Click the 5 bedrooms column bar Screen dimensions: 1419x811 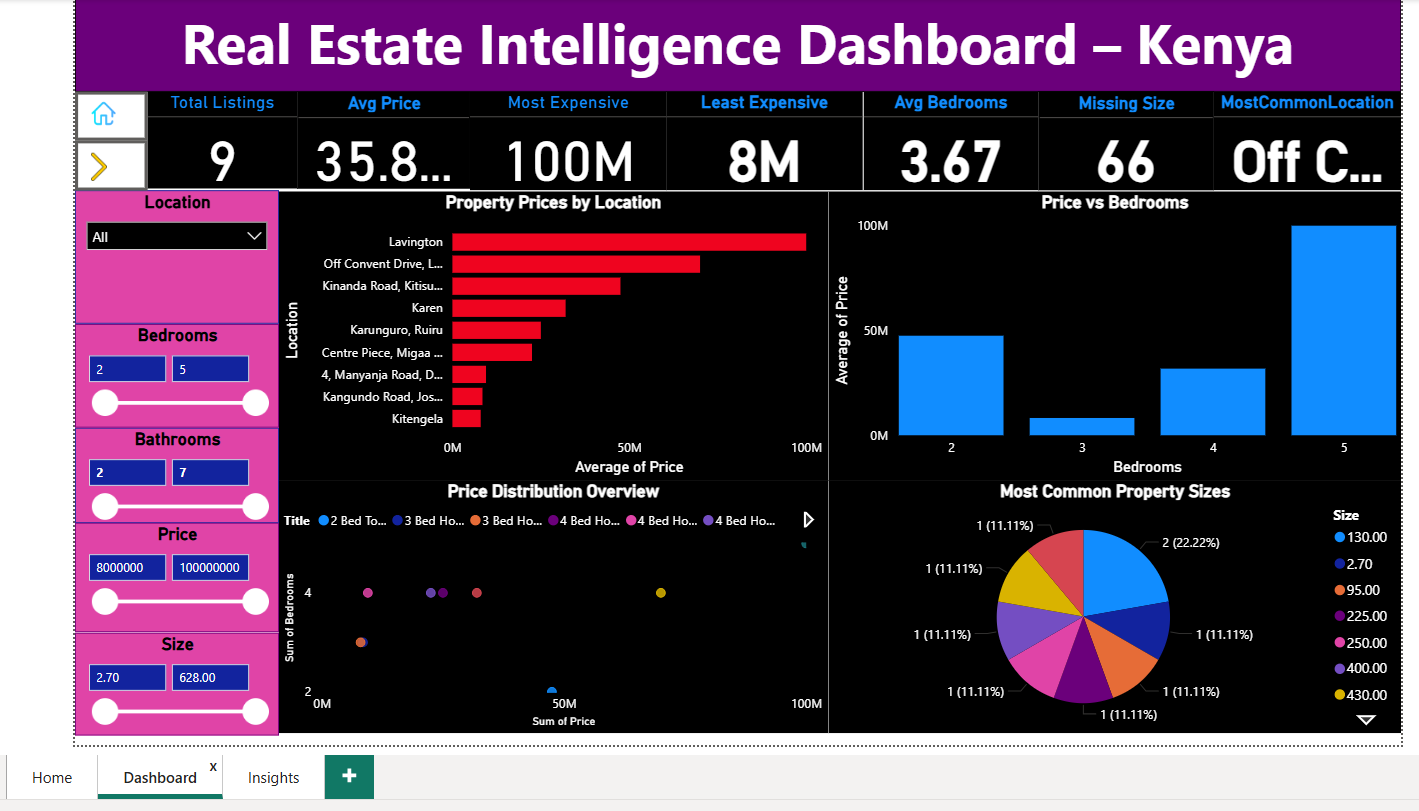1343,330
